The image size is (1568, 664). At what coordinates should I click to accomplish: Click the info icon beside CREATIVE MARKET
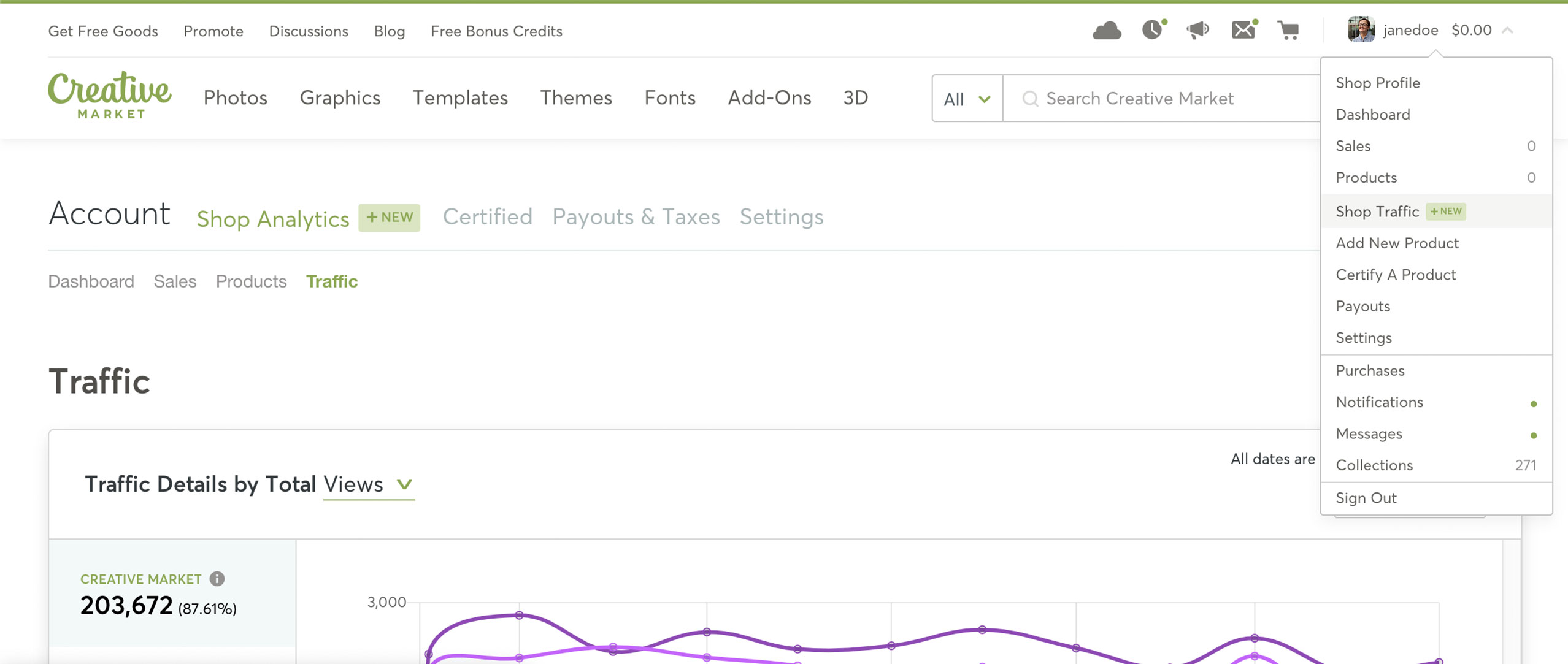pyautogui.click(x=217, y=578)
